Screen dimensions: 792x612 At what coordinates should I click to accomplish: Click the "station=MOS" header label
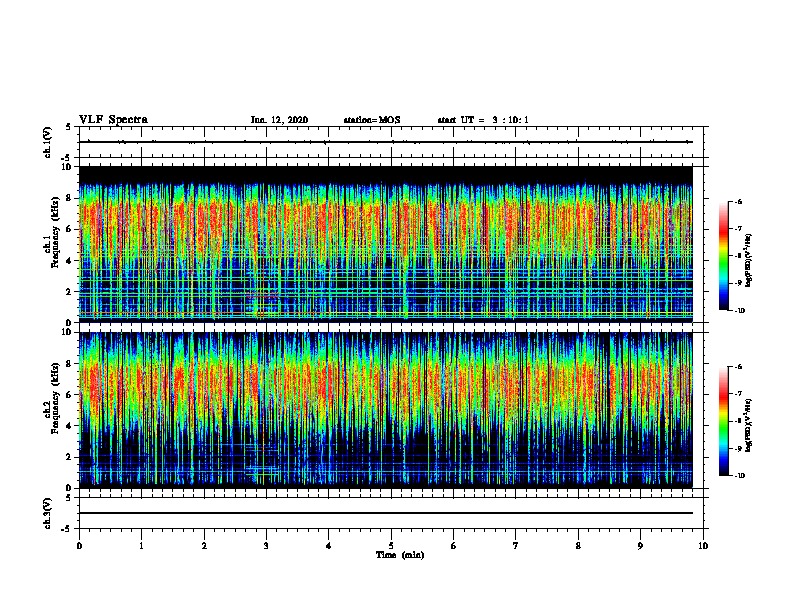click(x=372, y=120)
